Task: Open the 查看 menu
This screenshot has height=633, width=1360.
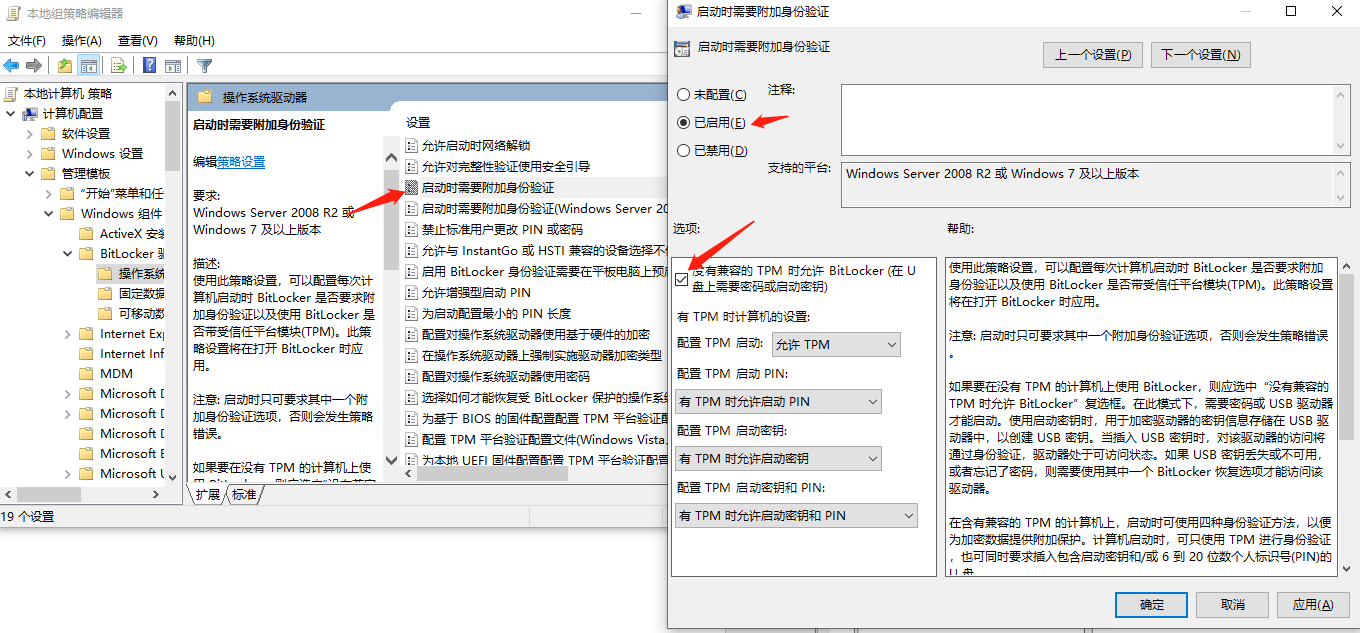Action: click(x=139, y=40)
